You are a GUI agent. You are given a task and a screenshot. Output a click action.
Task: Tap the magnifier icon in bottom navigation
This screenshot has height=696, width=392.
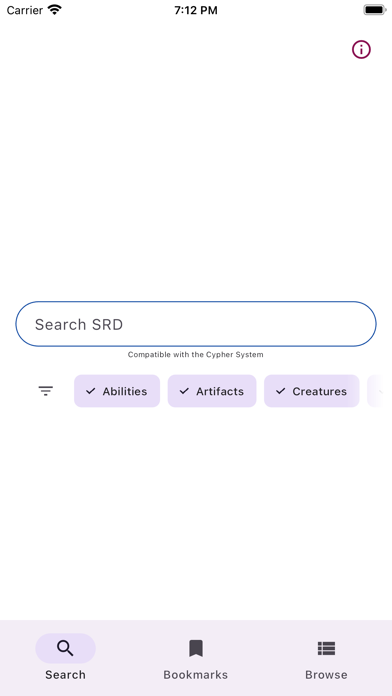click(x=65, y=649)
